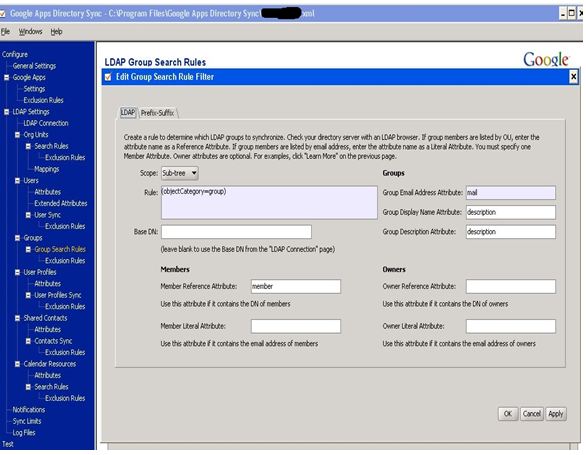Image resolution: width=586 pixels, height=455 pixels.
Task: Open the File menu
Action: tap(5, 32)
